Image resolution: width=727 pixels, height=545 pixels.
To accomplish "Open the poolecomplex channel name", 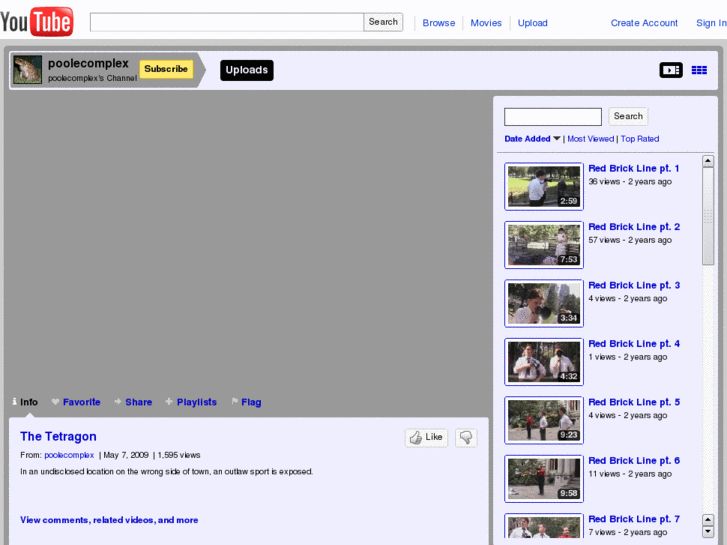I will pos(88,63).
